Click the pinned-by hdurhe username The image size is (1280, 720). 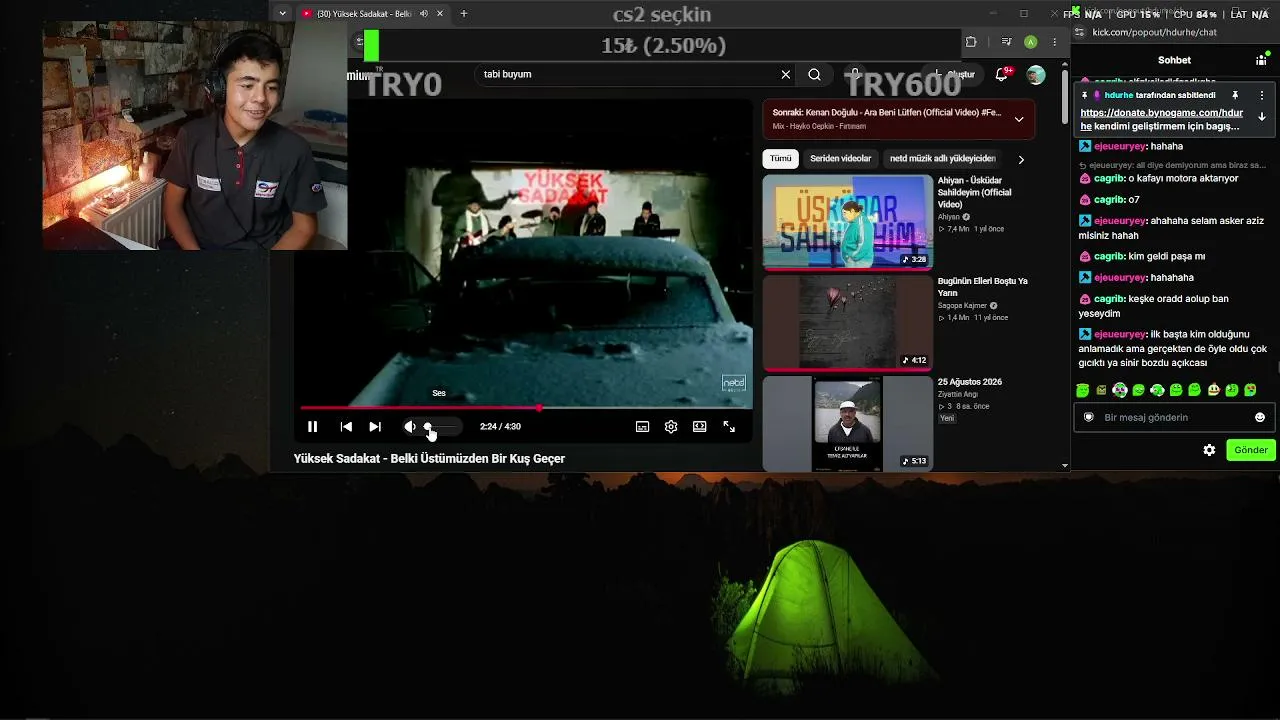pyautogui.click(x=1119, y=95)
